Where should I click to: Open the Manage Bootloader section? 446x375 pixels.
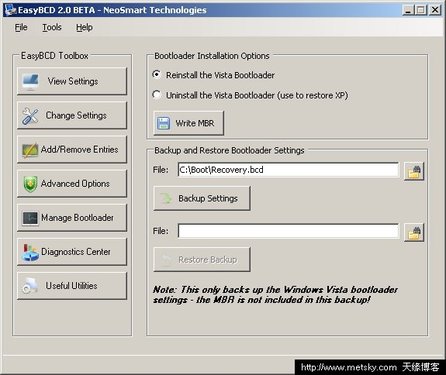[x=72, y=218]
